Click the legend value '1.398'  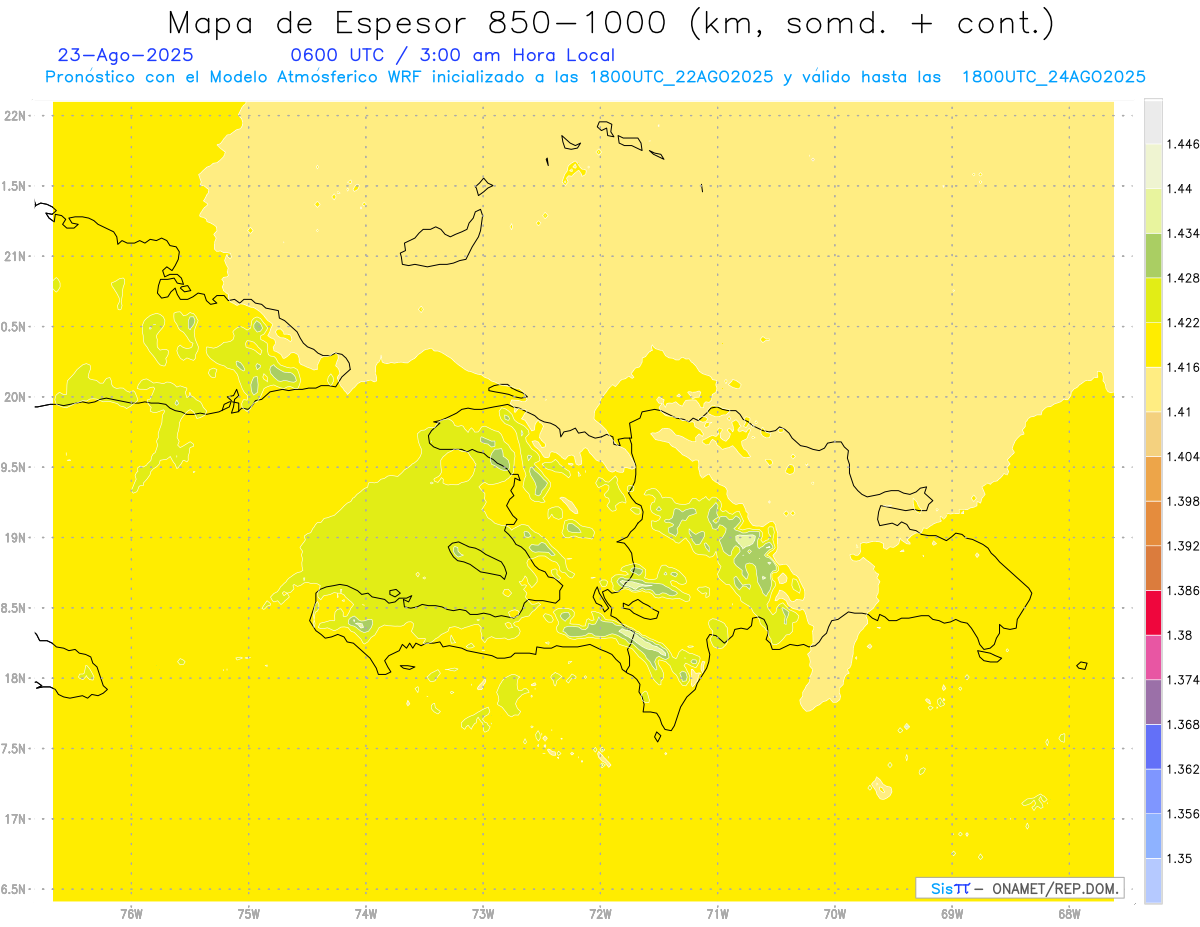coord(1182,501)
